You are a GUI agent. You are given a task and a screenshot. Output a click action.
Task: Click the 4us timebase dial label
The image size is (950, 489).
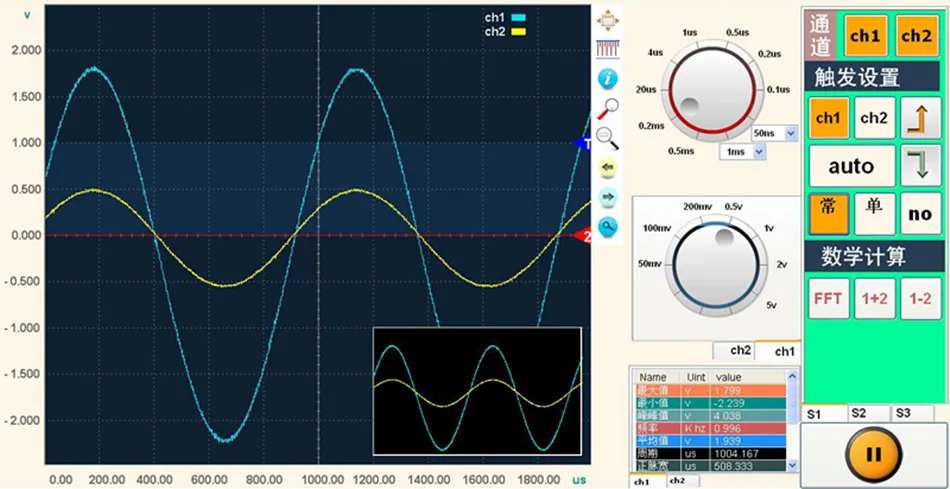pyautogui.click(x=655, y=53)
